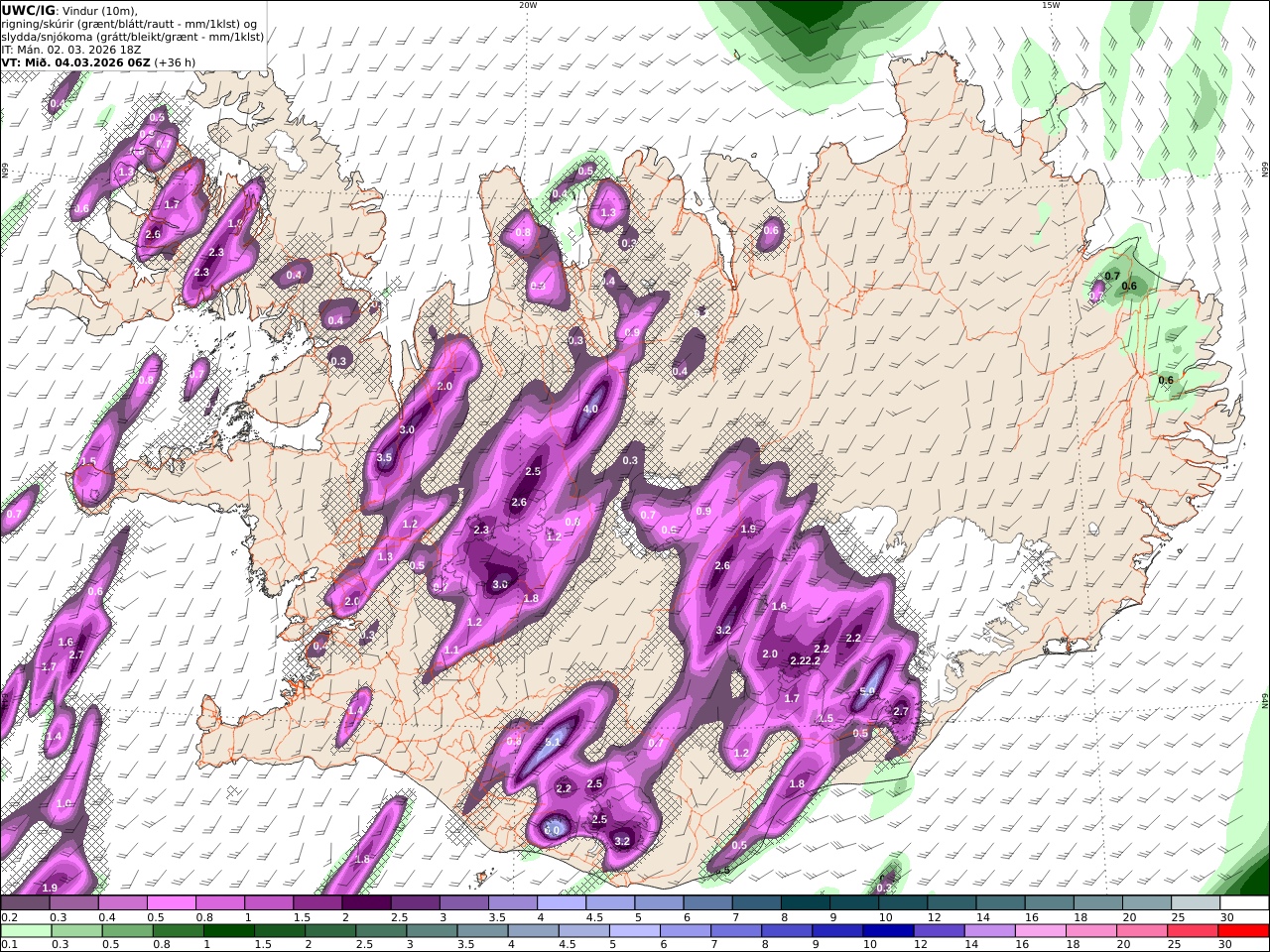1270x952 pixels.
Task: Click the bright red swatch ending the rain legend
Action: (1245, 931)
